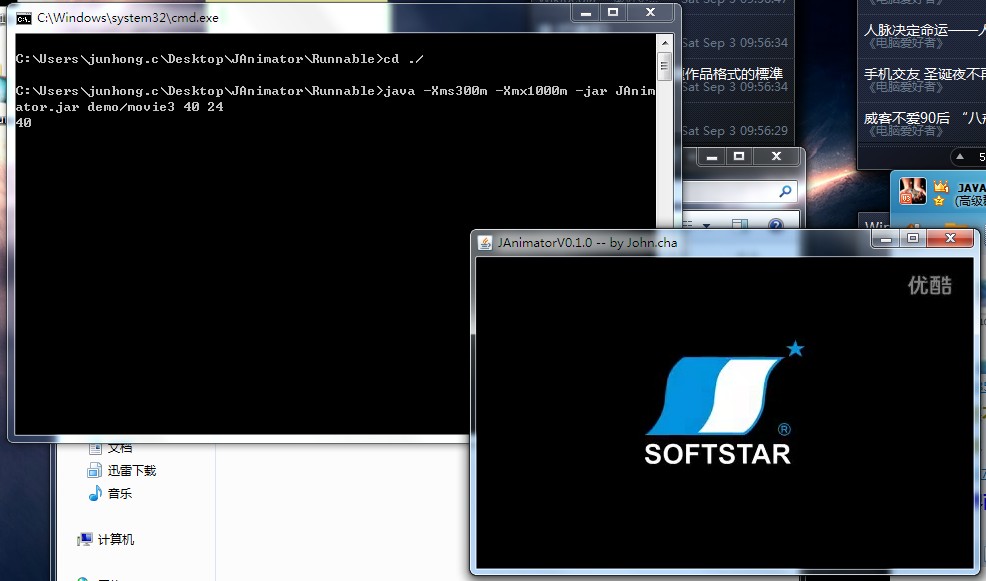Minimize the Explorer window
This screenshot has height=581, width=986.
(x=711, y=157)
